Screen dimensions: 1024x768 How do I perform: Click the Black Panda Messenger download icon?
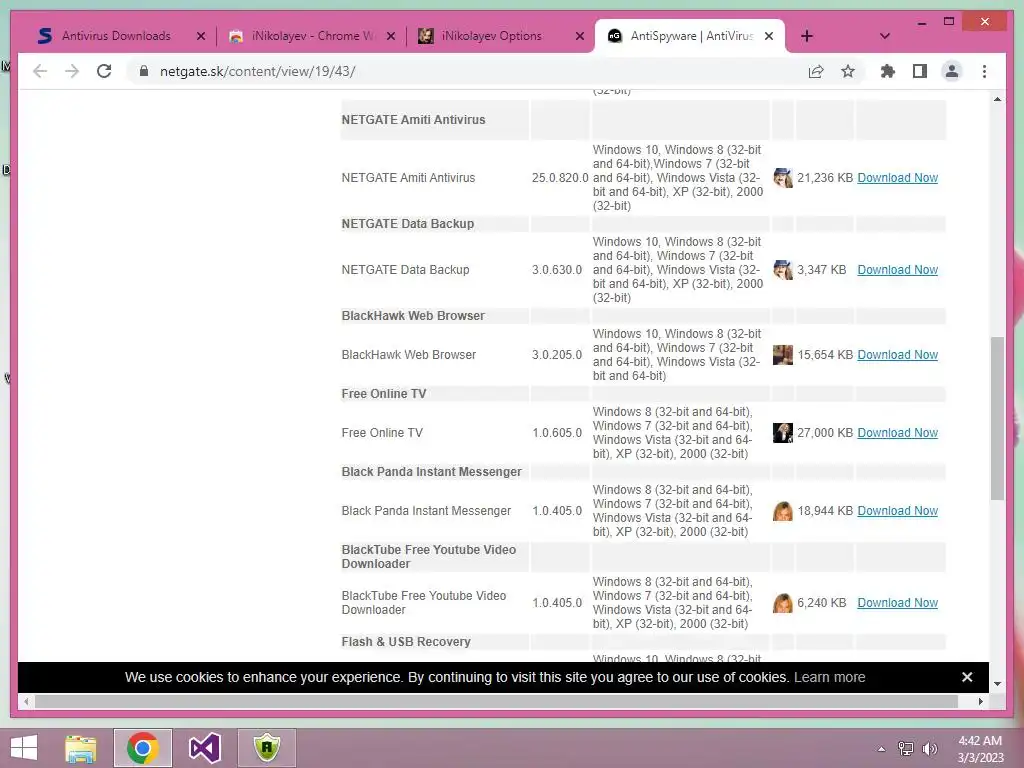(x=782, y=511)
